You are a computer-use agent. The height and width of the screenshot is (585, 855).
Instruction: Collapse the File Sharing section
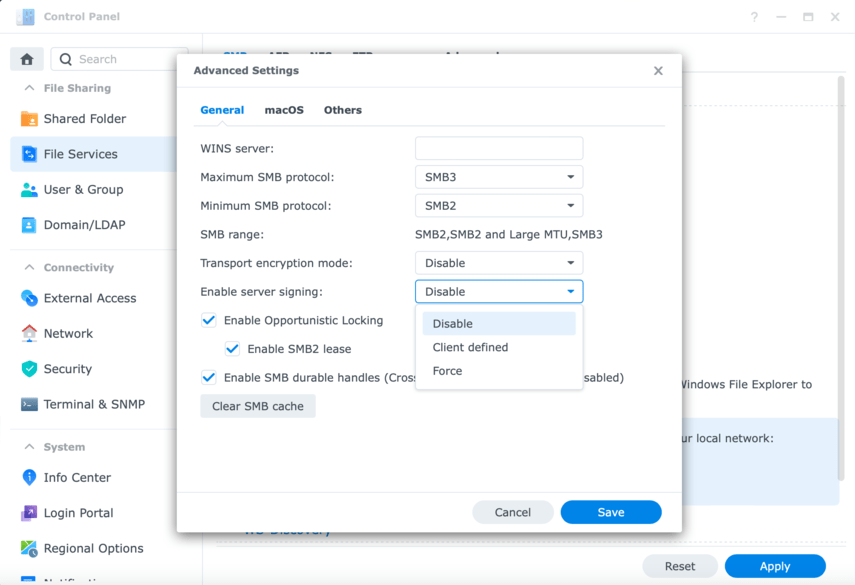29,88
